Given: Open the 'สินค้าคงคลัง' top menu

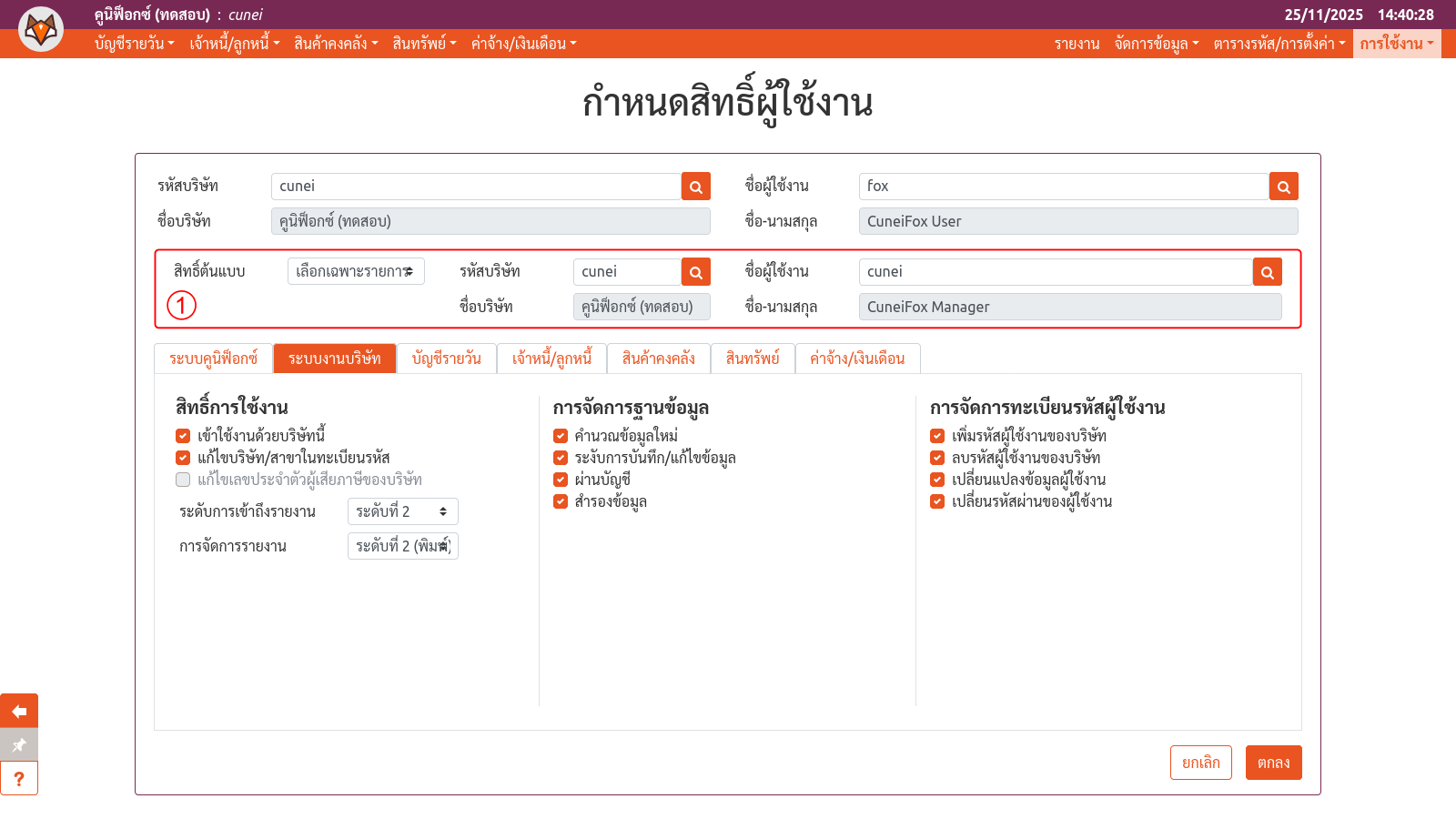Looking at the screenshot, I should pos(335,44).
